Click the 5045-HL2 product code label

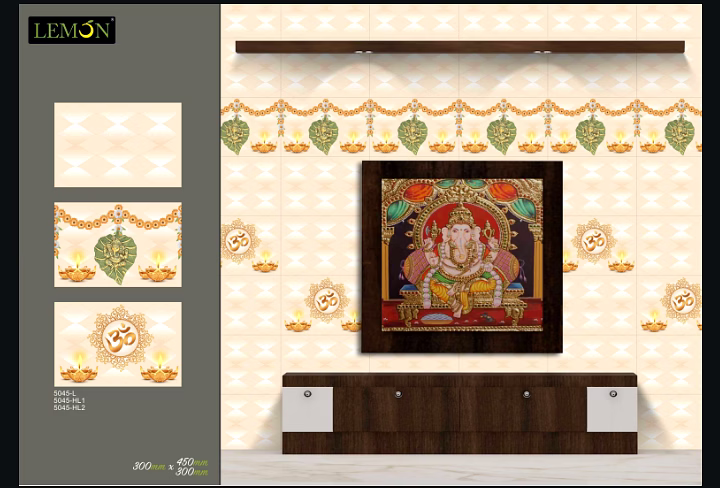click(69, 407)
